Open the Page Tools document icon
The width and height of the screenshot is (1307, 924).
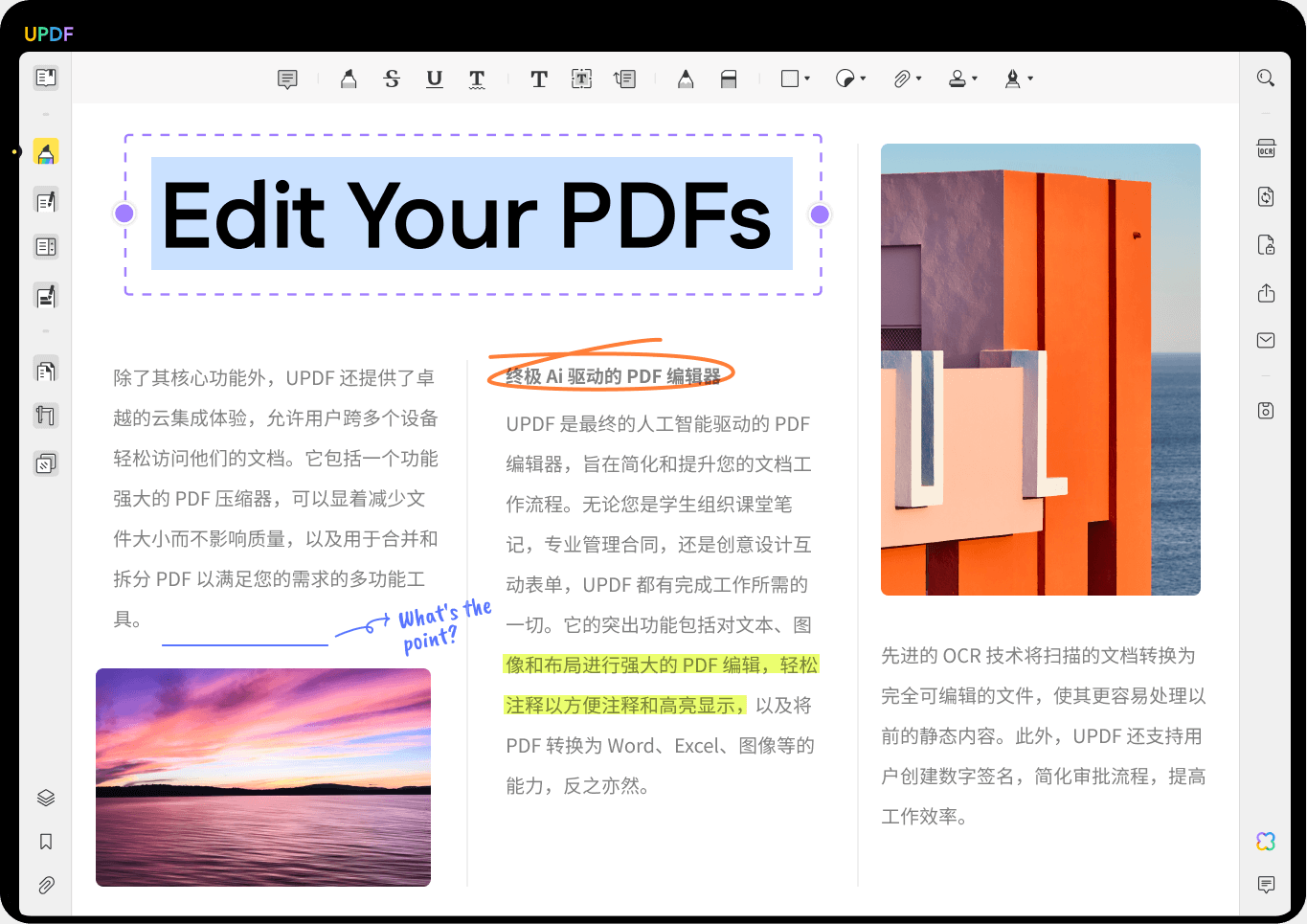tap(46, 370)
